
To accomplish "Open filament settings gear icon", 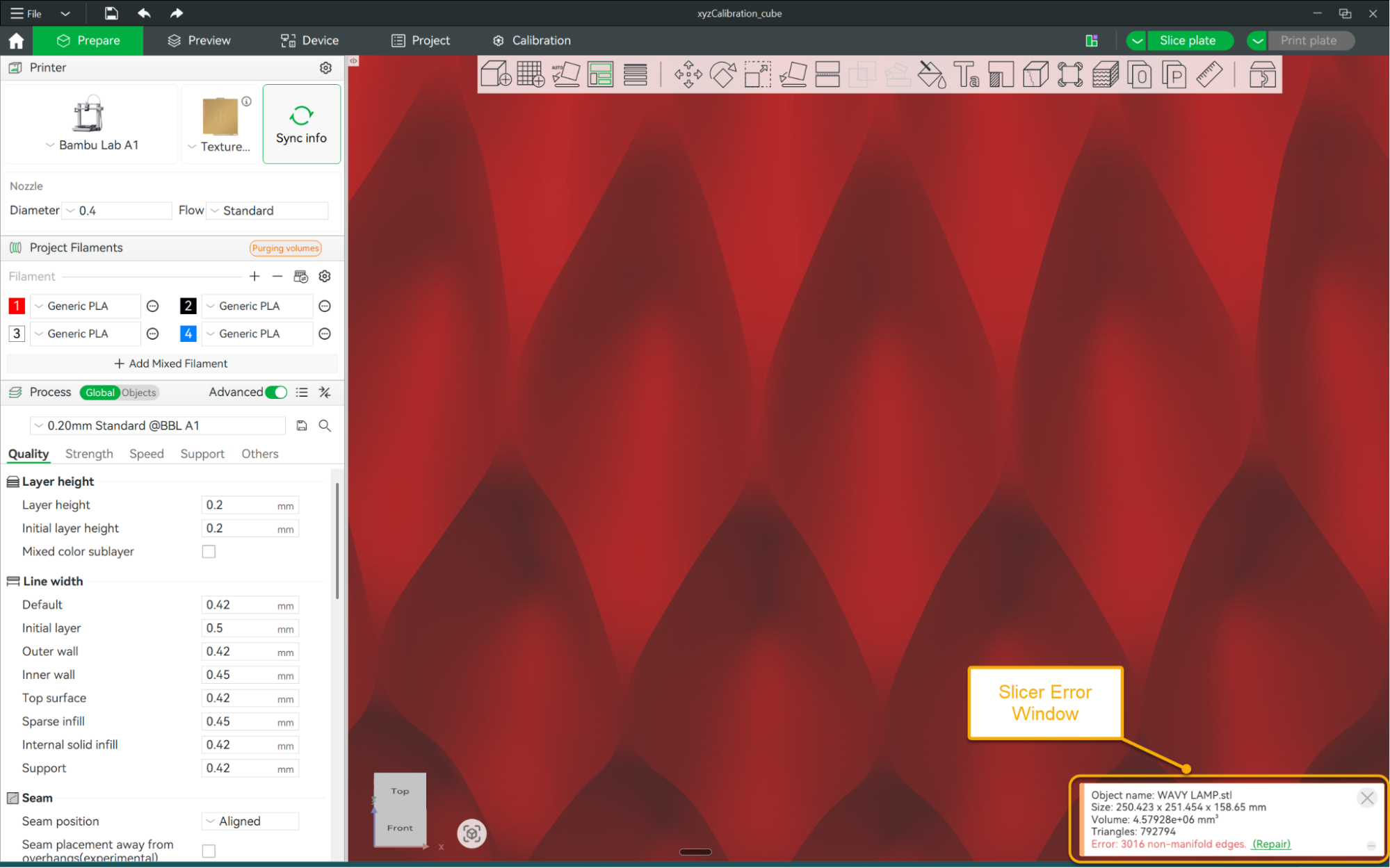I will [x=325, y=277].
